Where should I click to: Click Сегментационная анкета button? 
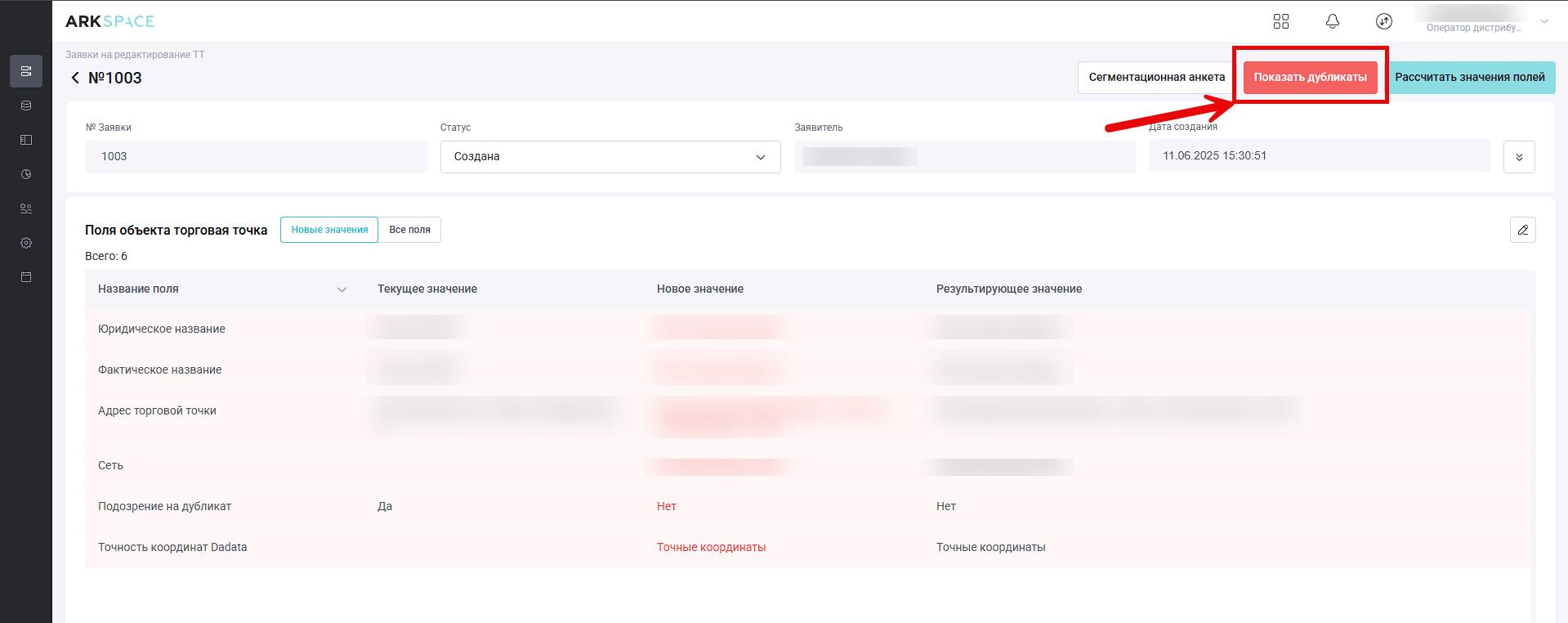click(x=1156, y=78)
